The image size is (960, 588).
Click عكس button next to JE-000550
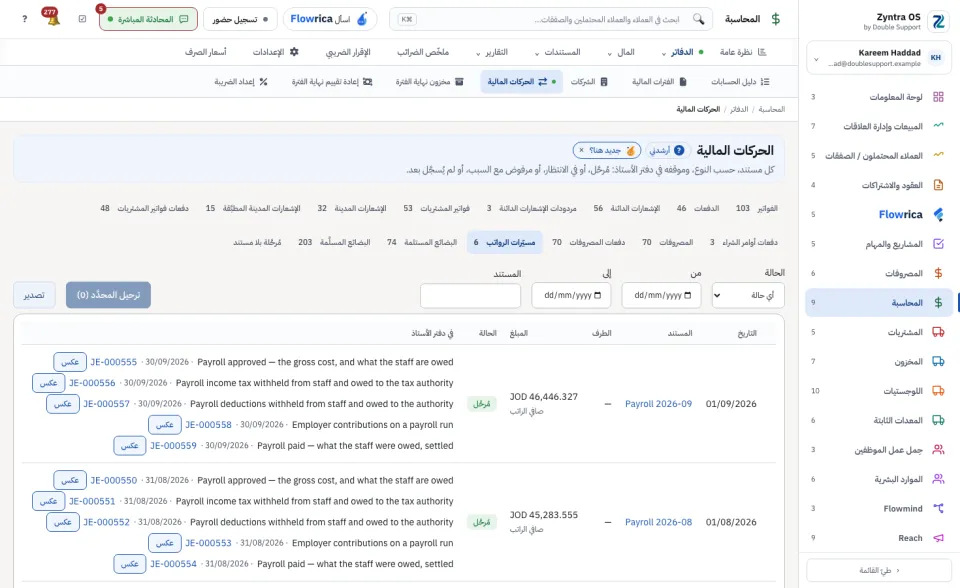(70, 480)
